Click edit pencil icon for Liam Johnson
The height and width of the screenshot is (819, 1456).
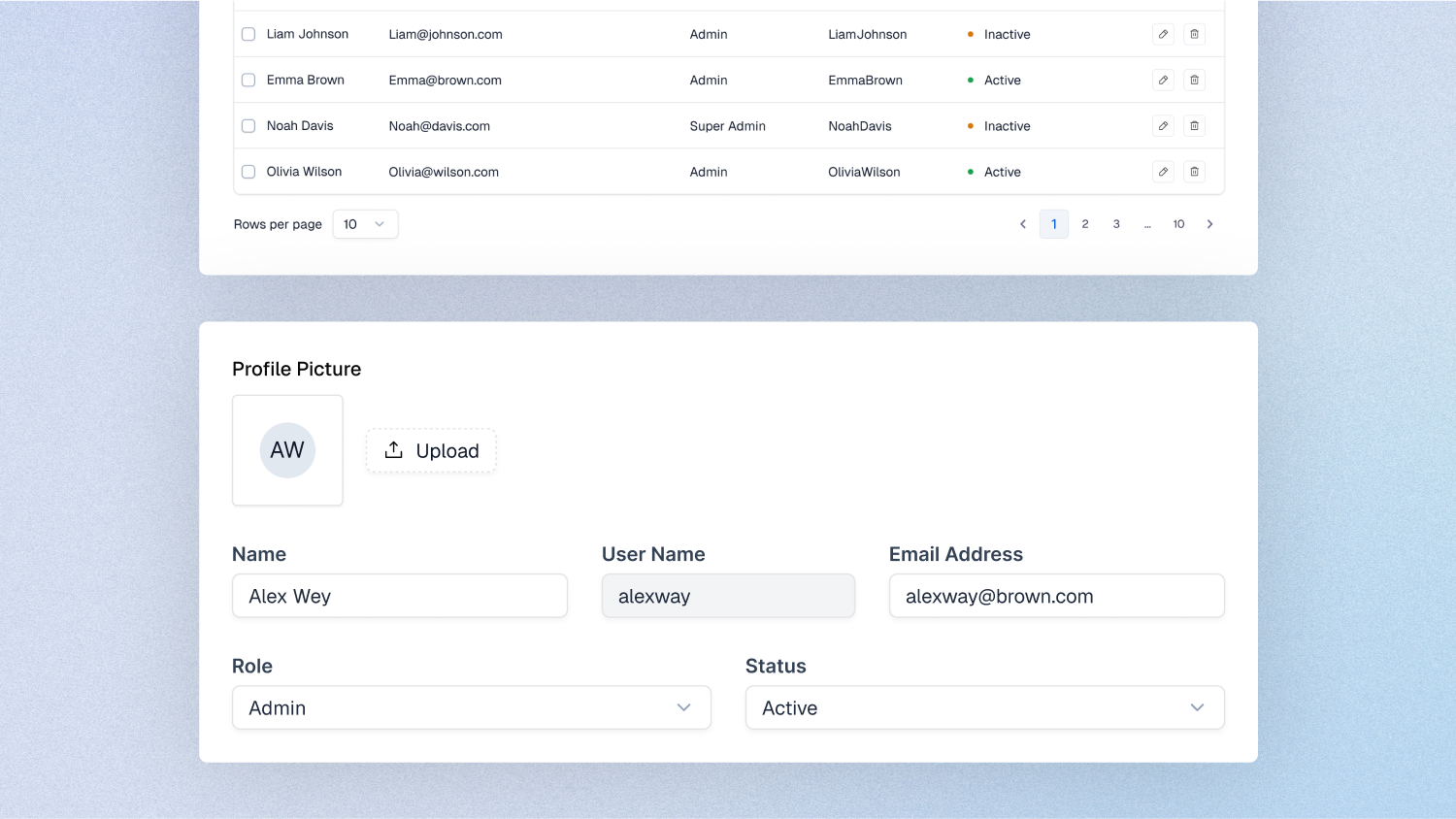[1163, 34]
